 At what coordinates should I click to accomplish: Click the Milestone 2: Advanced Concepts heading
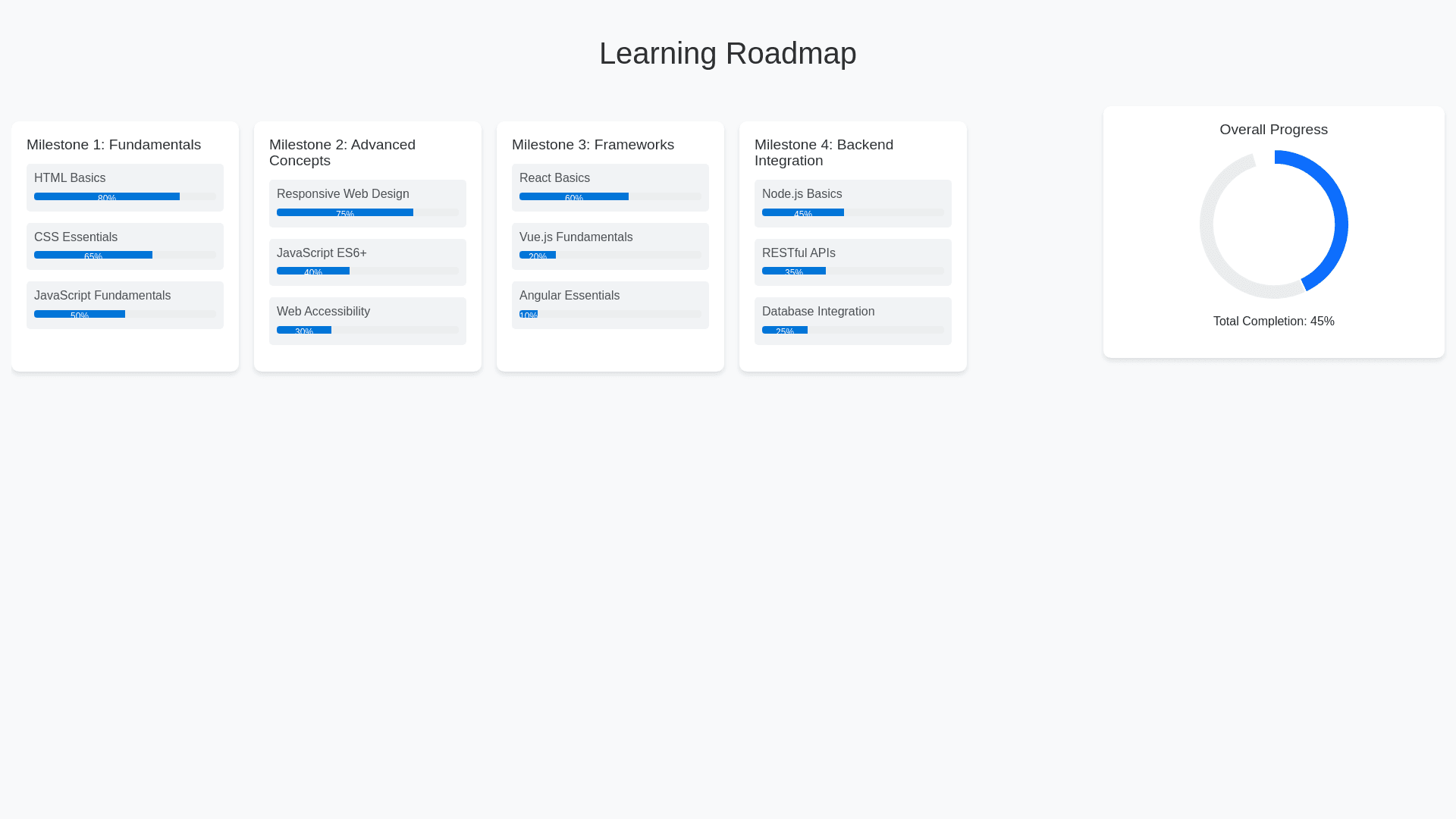pos(343,152)
